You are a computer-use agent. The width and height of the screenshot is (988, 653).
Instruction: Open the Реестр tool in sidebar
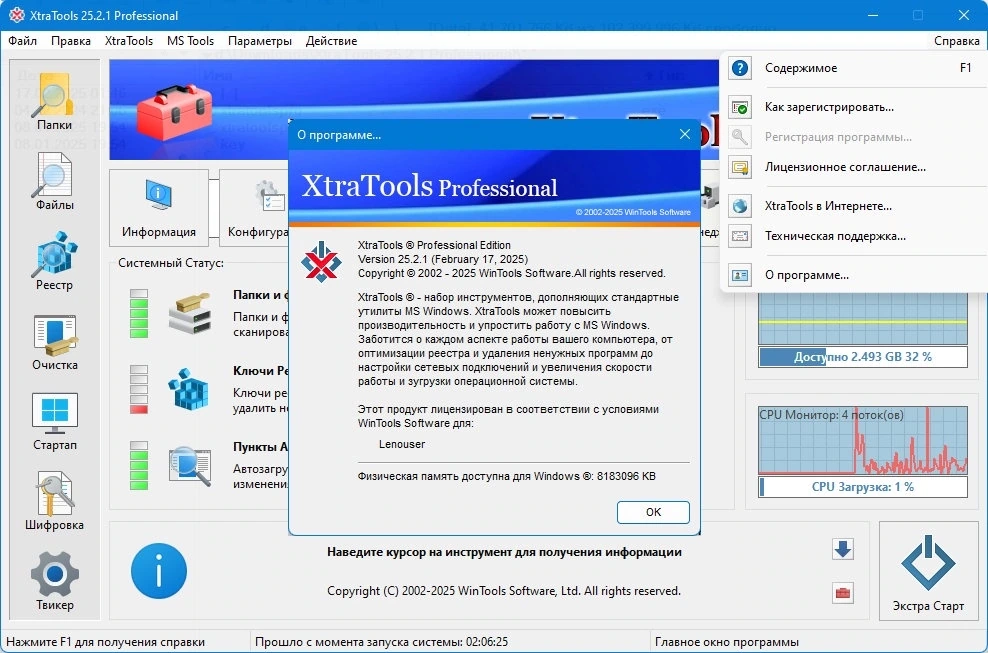click(x=54, y=261)
